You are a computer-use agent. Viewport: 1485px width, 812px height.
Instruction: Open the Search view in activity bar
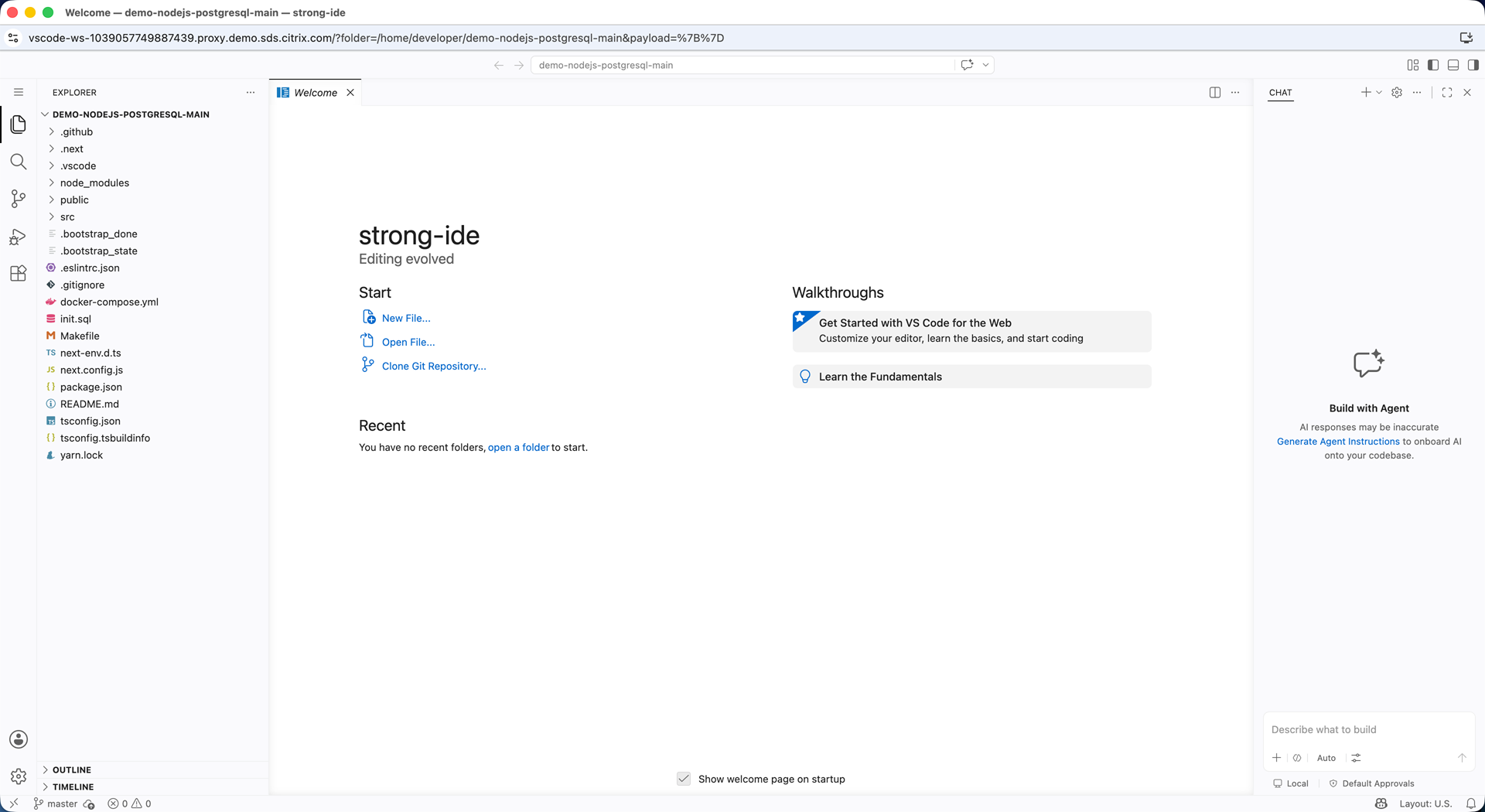[x=19, y=162]
